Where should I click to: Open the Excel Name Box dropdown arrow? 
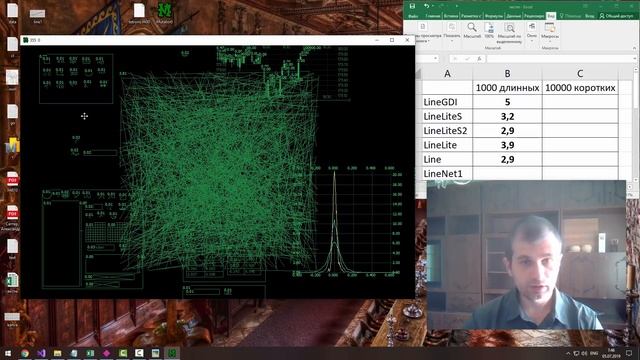[x=436, y=59]
